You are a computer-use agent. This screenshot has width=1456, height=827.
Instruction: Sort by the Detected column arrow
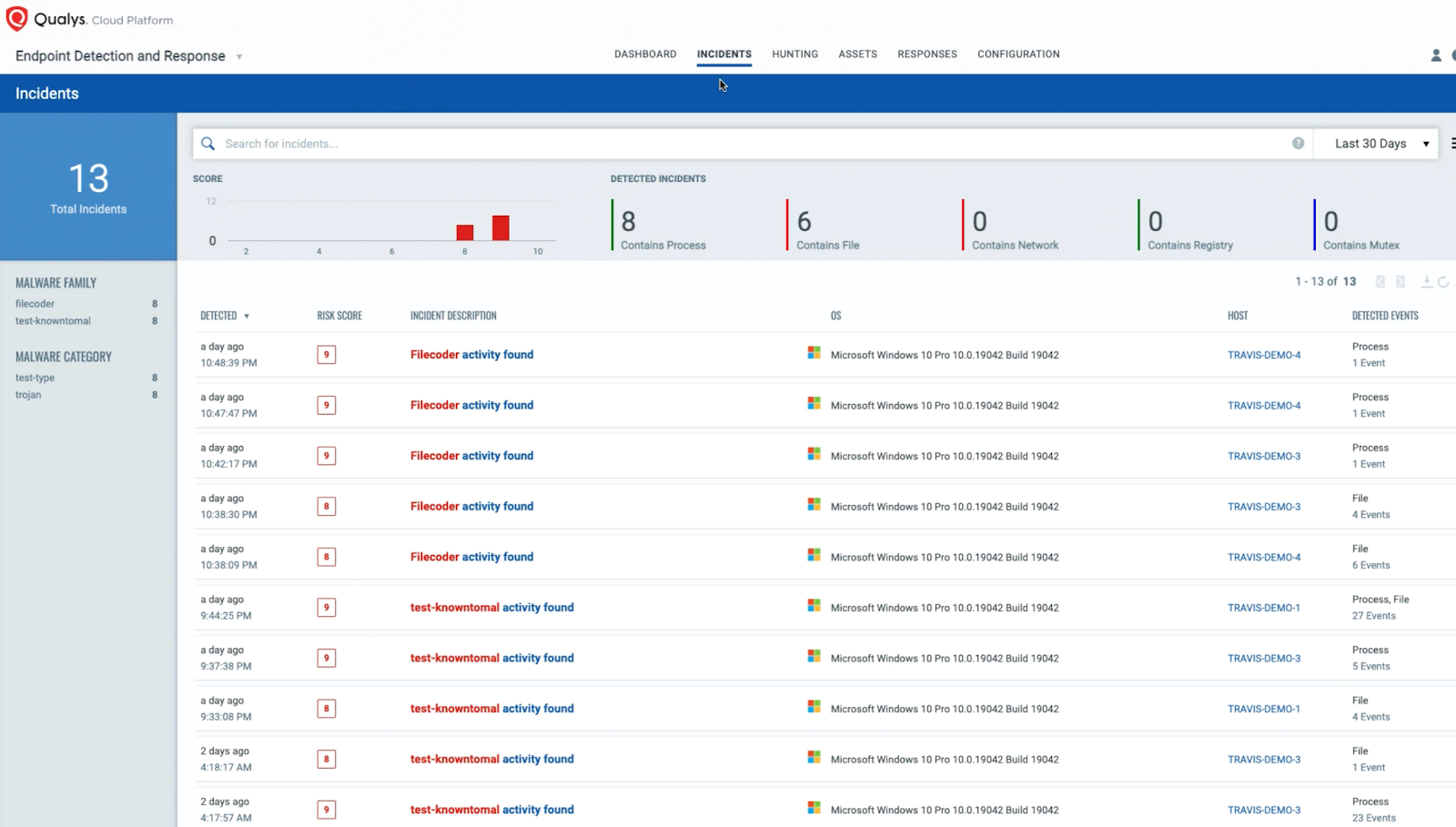[247, 317]
